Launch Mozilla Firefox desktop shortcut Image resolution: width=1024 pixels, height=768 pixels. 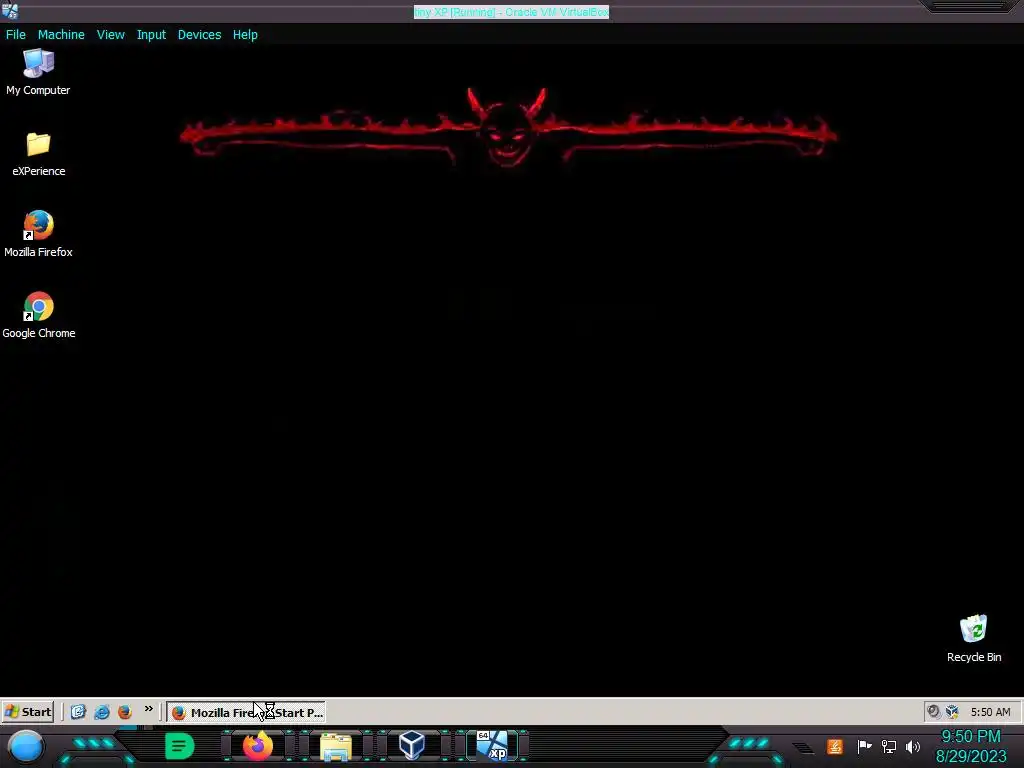pyautogui.click(x=39, y=234)
